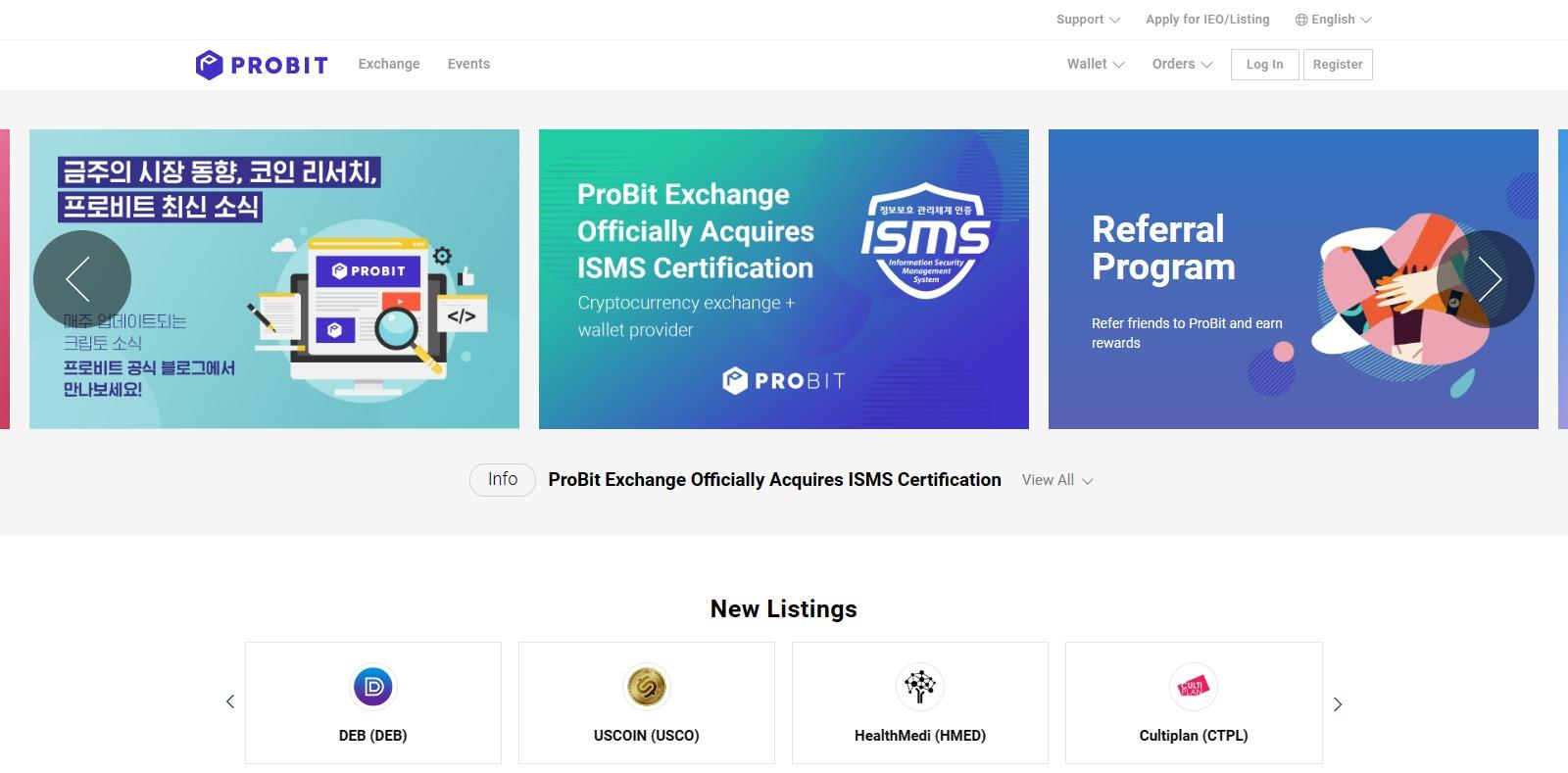Advance banner with right carousel arrow
This screenshot has height=773, width=1568.
tap(1486, 279)
